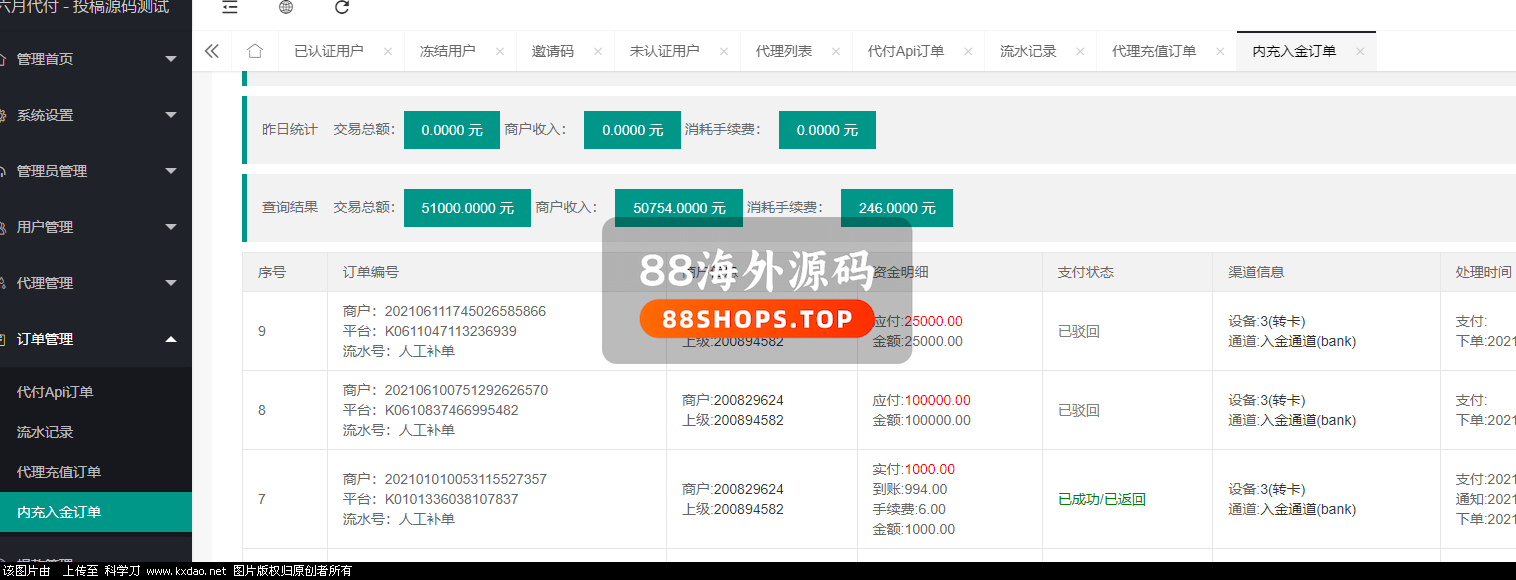Click the 88SHOPS.TOP orange button

(756, 319)
